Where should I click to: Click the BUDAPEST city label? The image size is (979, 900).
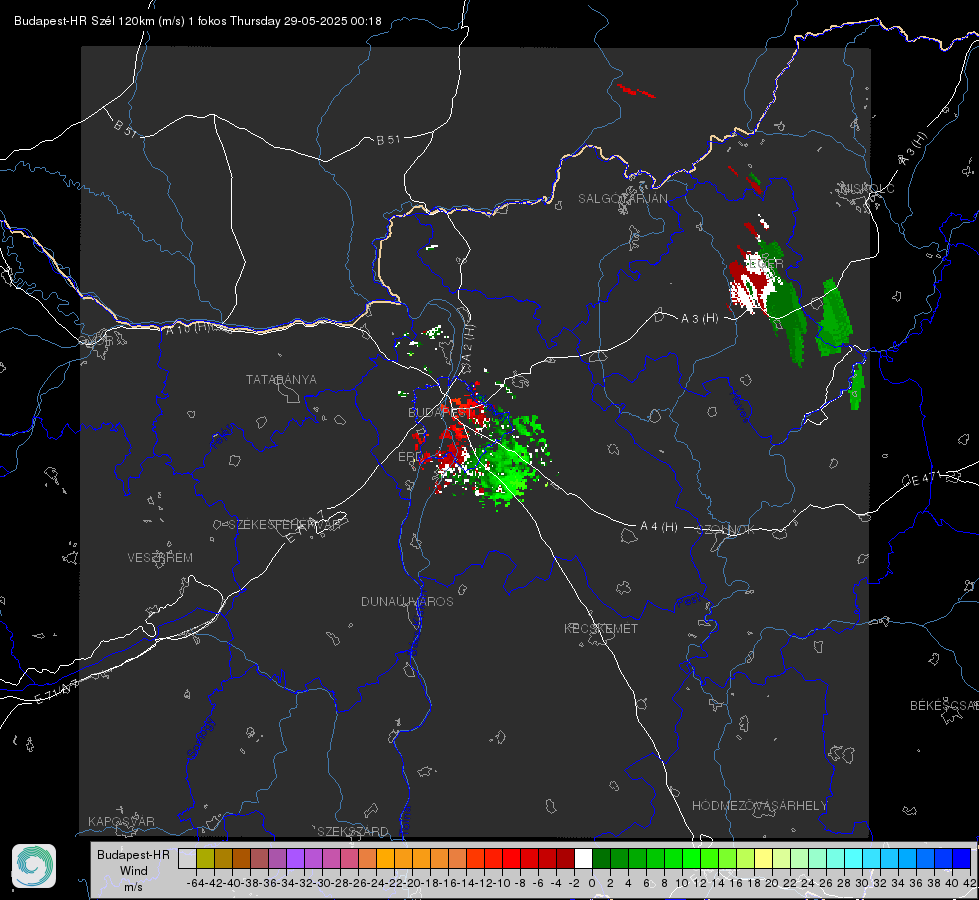[440, 412]
